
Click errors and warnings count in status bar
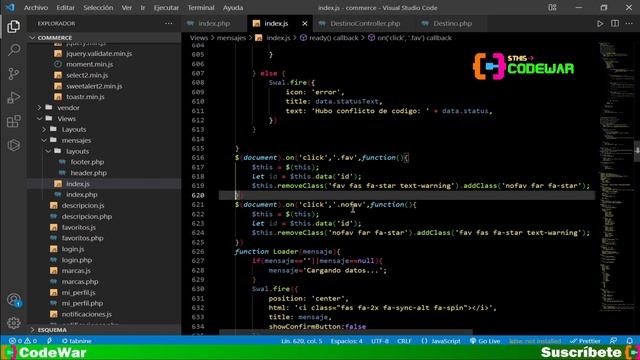[x=23, y=341]
